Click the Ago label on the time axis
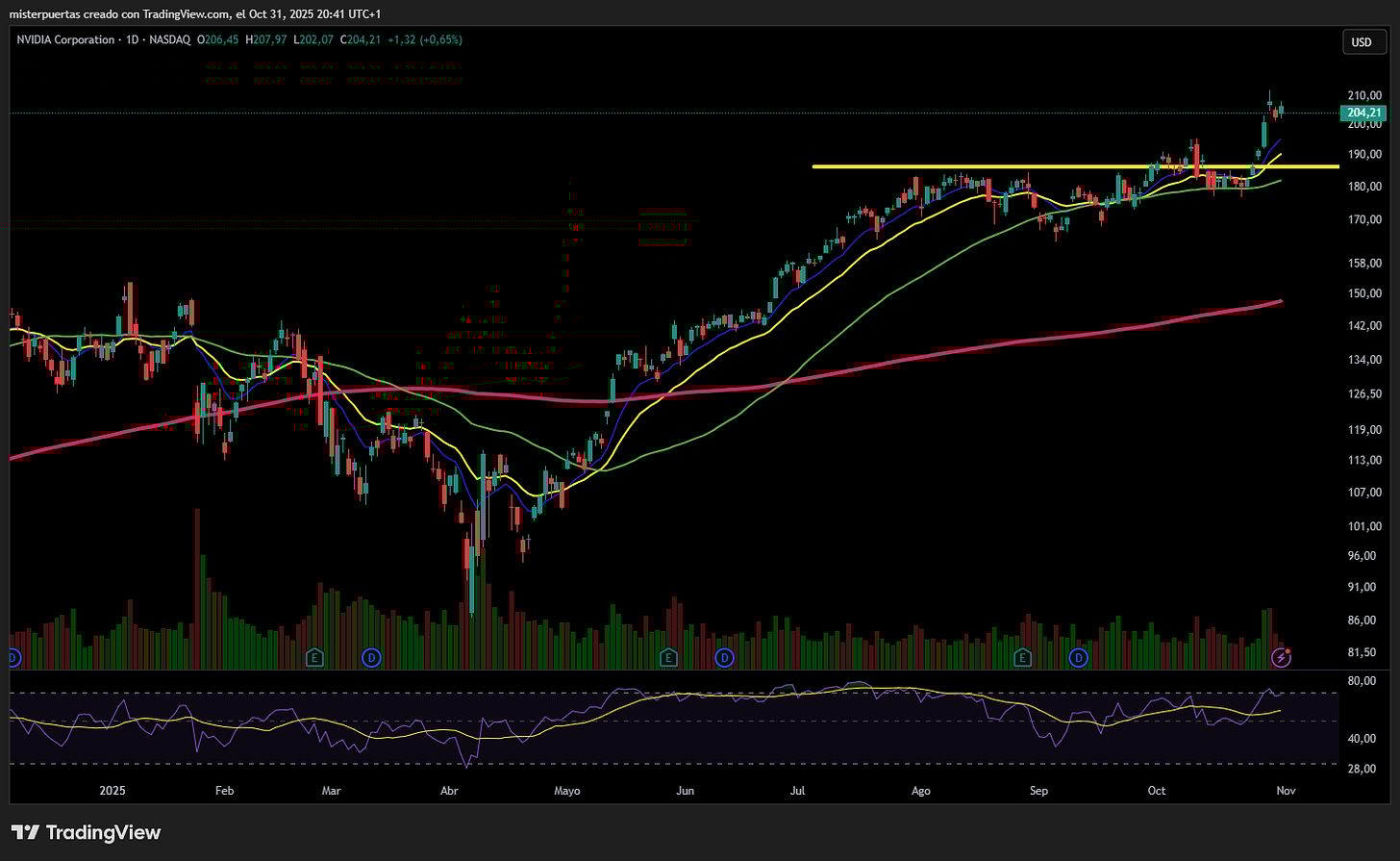Viewport: 1400px width, 861px height. point(920,791)
